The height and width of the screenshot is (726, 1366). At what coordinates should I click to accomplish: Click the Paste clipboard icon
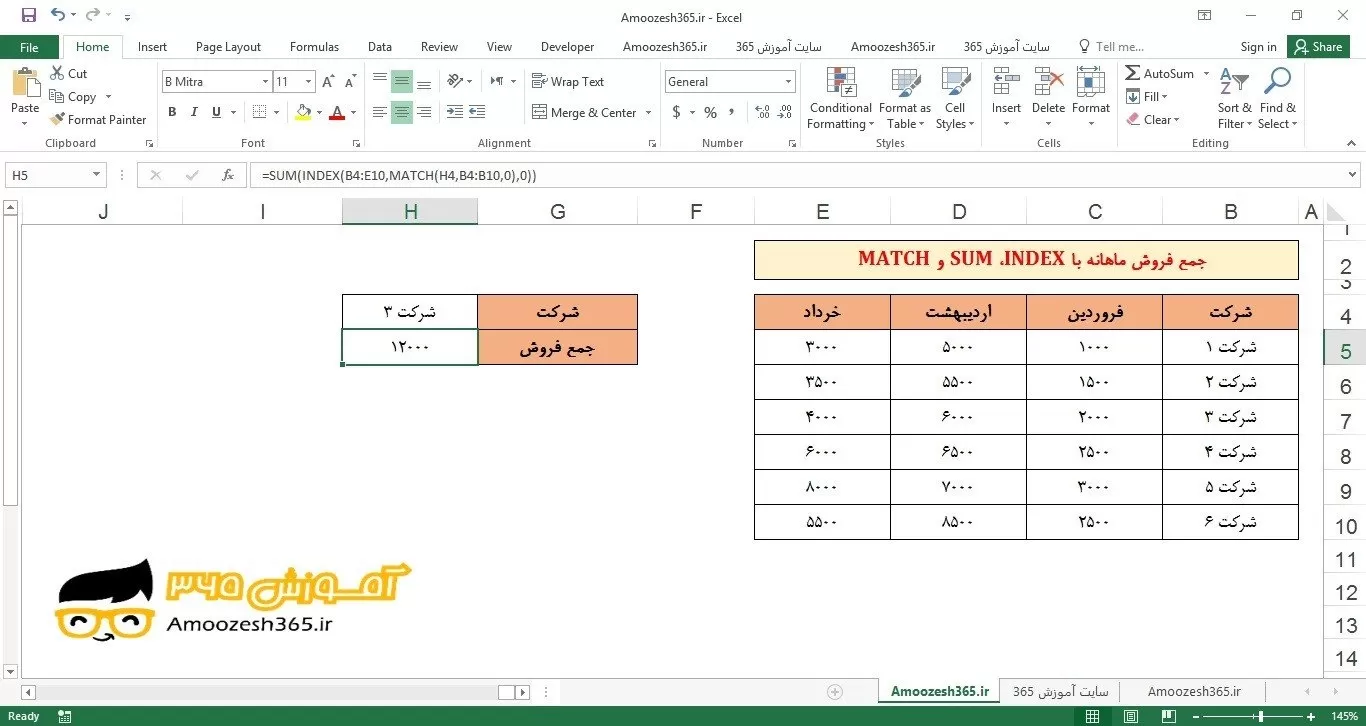click(25, 84)
